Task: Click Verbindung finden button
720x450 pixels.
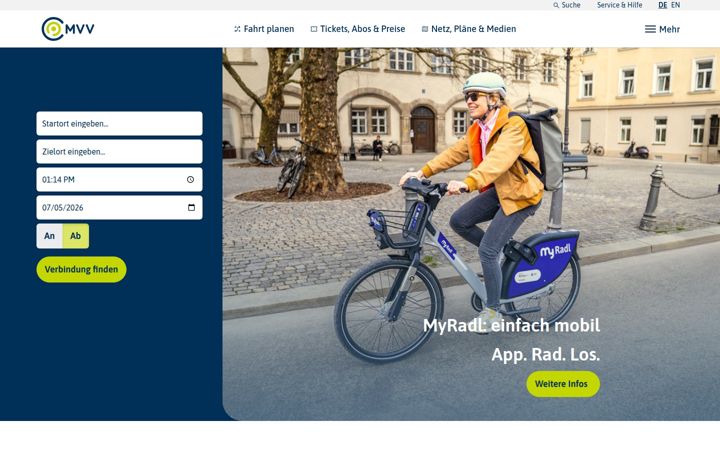Action: point(81,270)
